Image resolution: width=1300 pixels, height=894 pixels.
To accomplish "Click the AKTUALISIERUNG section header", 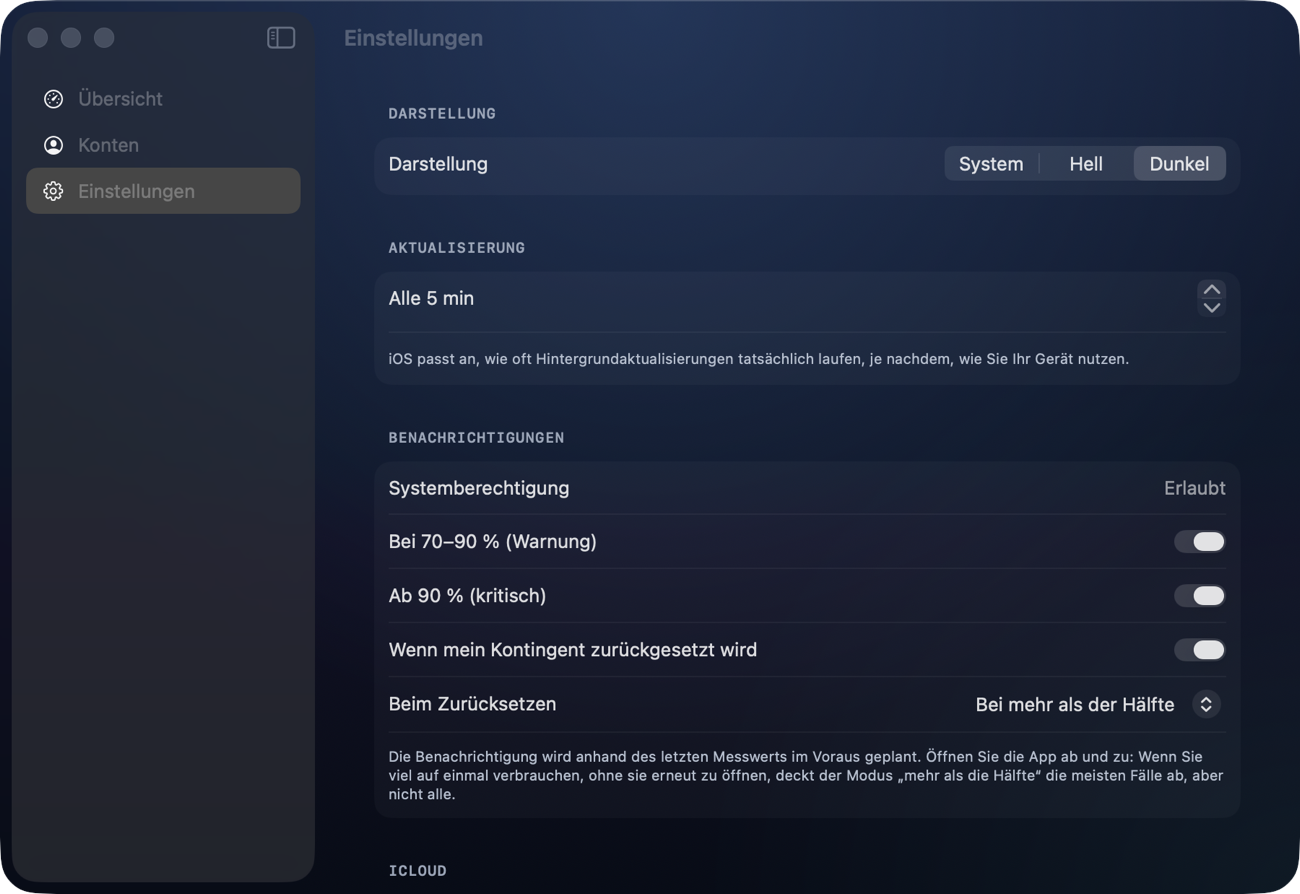I will coord(457,248).
